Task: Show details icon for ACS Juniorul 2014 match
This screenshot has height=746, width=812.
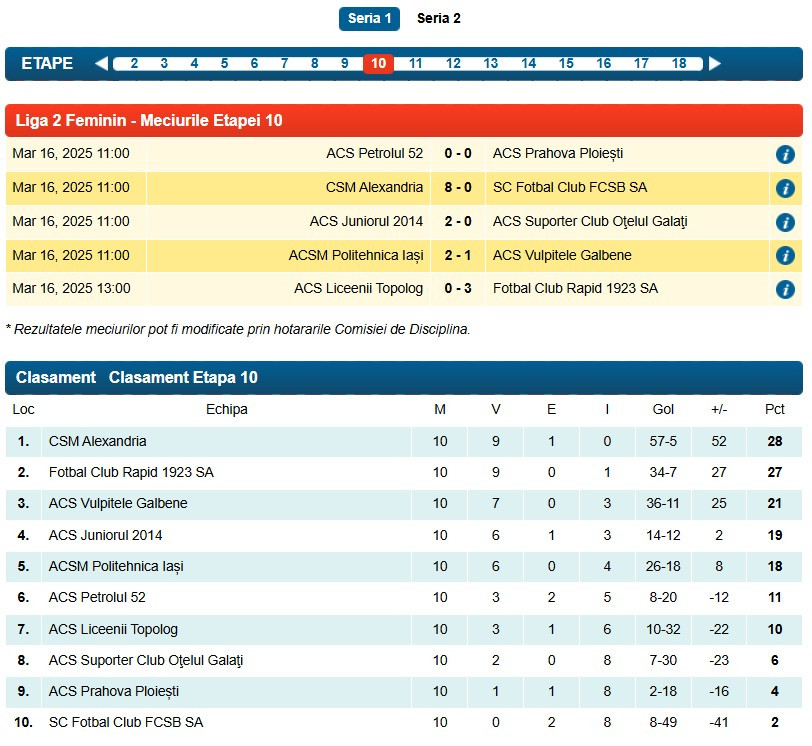Action: pyautogui.click(x=785, y=222)
